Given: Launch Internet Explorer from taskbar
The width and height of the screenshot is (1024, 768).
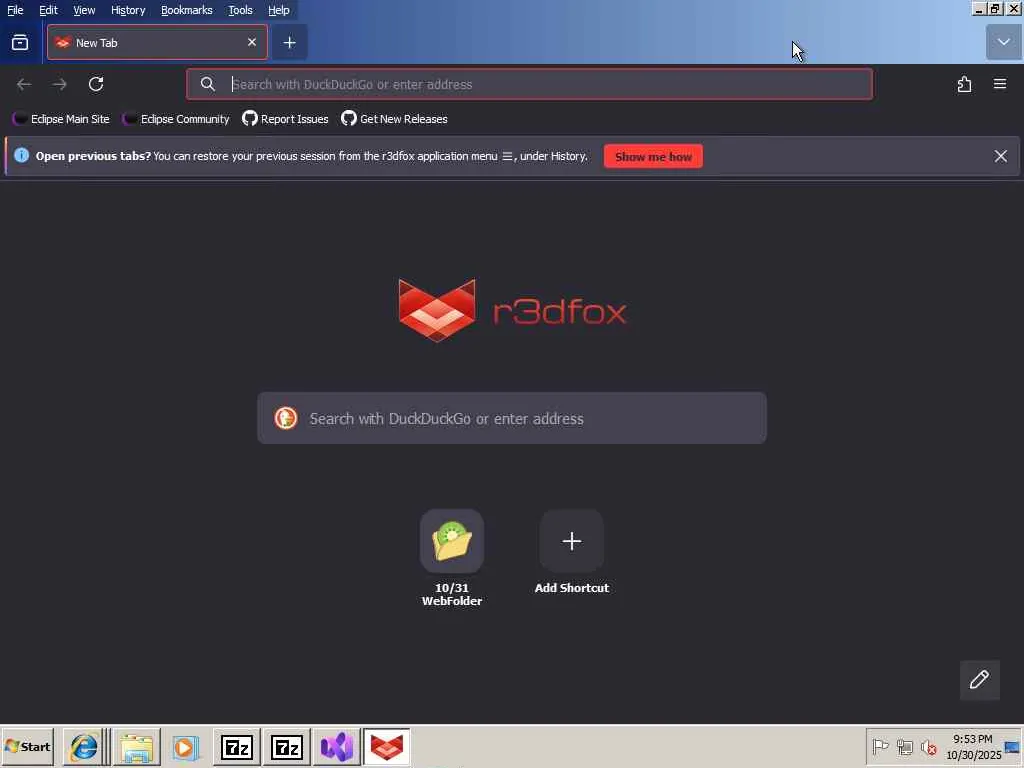Looking at the screenshot, I should [x=84, y=746].
